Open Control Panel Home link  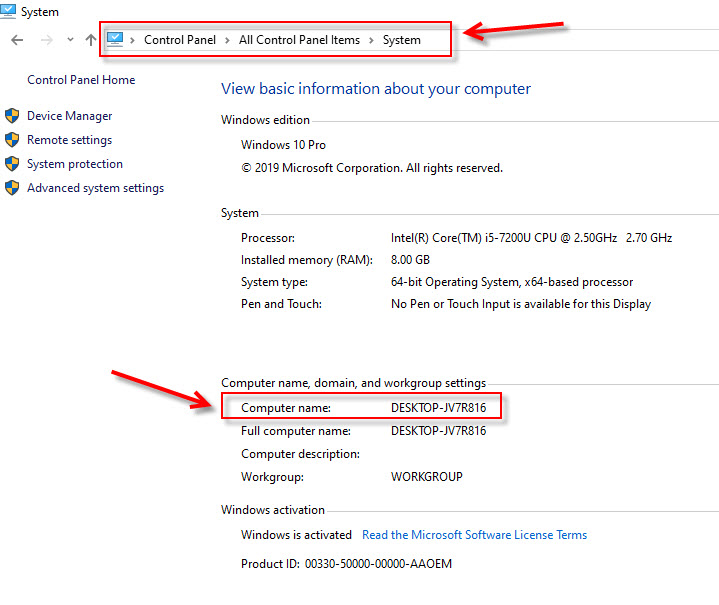click(81, 80)
